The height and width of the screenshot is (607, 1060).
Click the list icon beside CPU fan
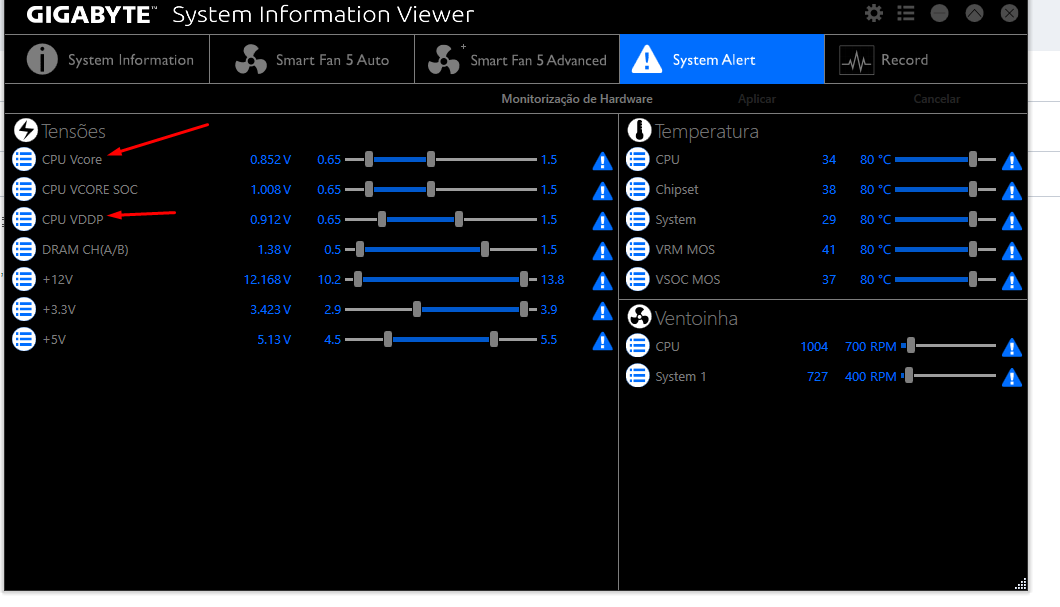pos(637,346)
